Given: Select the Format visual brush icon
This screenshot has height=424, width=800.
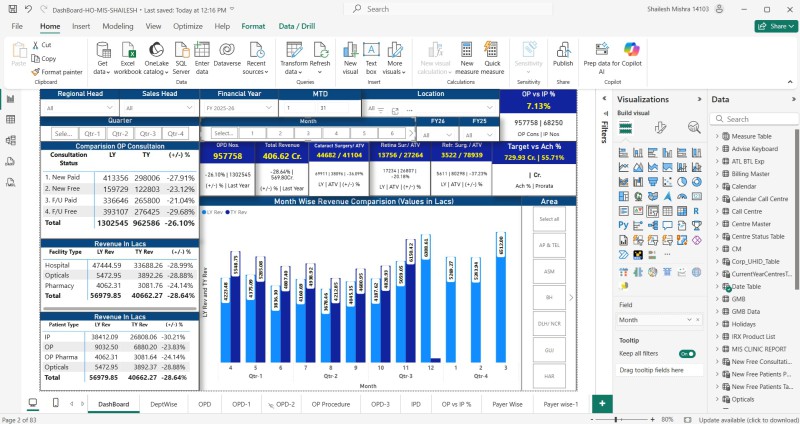Looking at the screenshot, I should 660,127.
